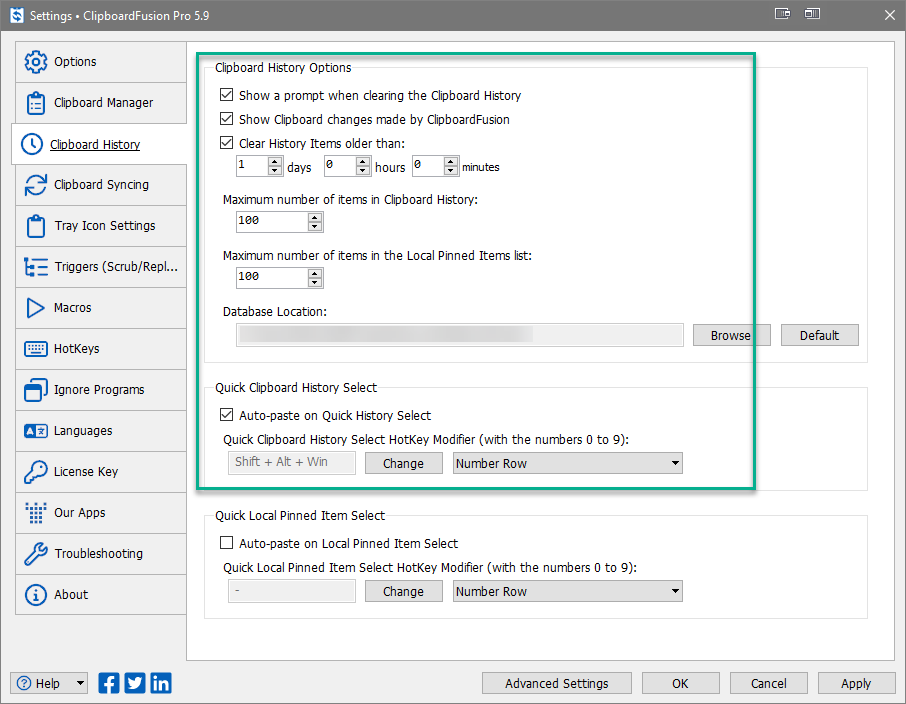Click the Ignore Programs windows icon
Image resolution: width=906 pixels, height=704 pixels.
(x=35, y=390)
